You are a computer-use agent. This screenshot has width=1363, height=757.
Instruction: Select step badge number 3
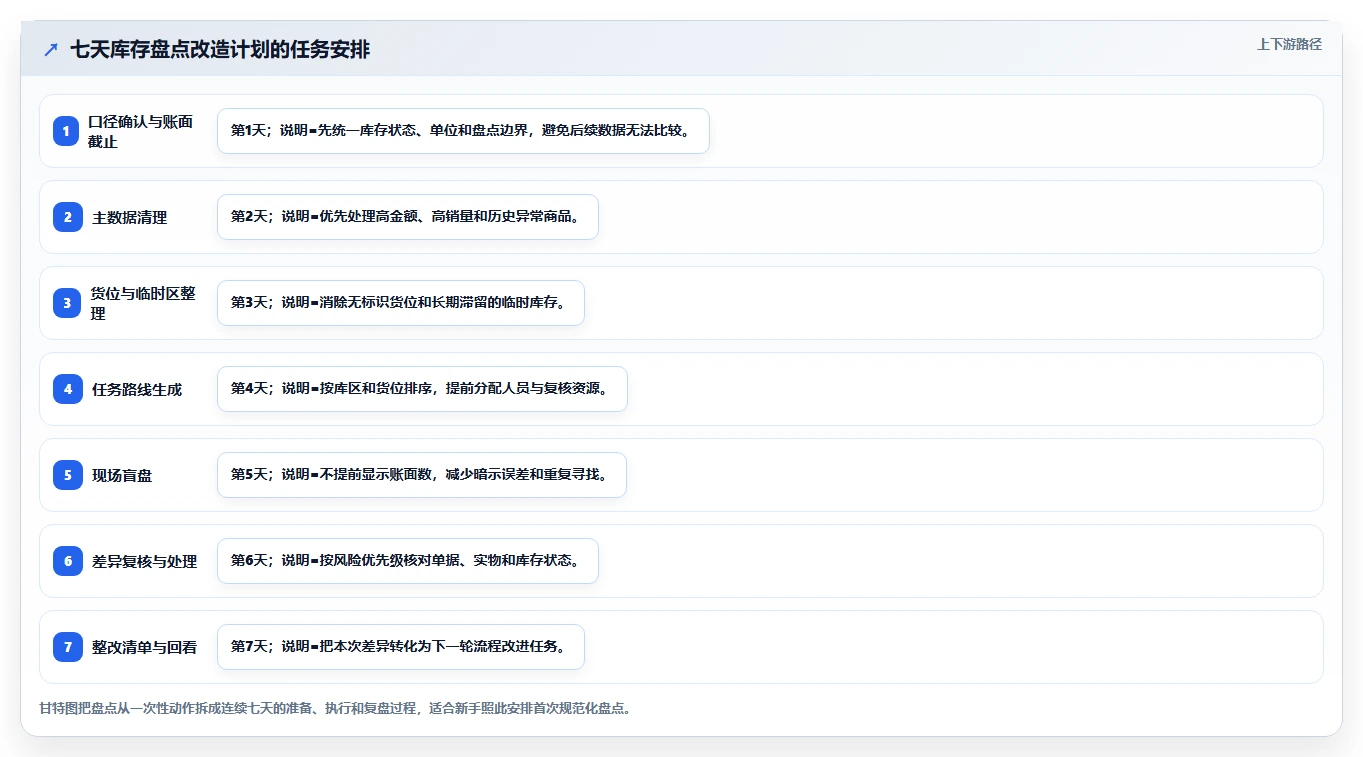[x=67, y=303]
